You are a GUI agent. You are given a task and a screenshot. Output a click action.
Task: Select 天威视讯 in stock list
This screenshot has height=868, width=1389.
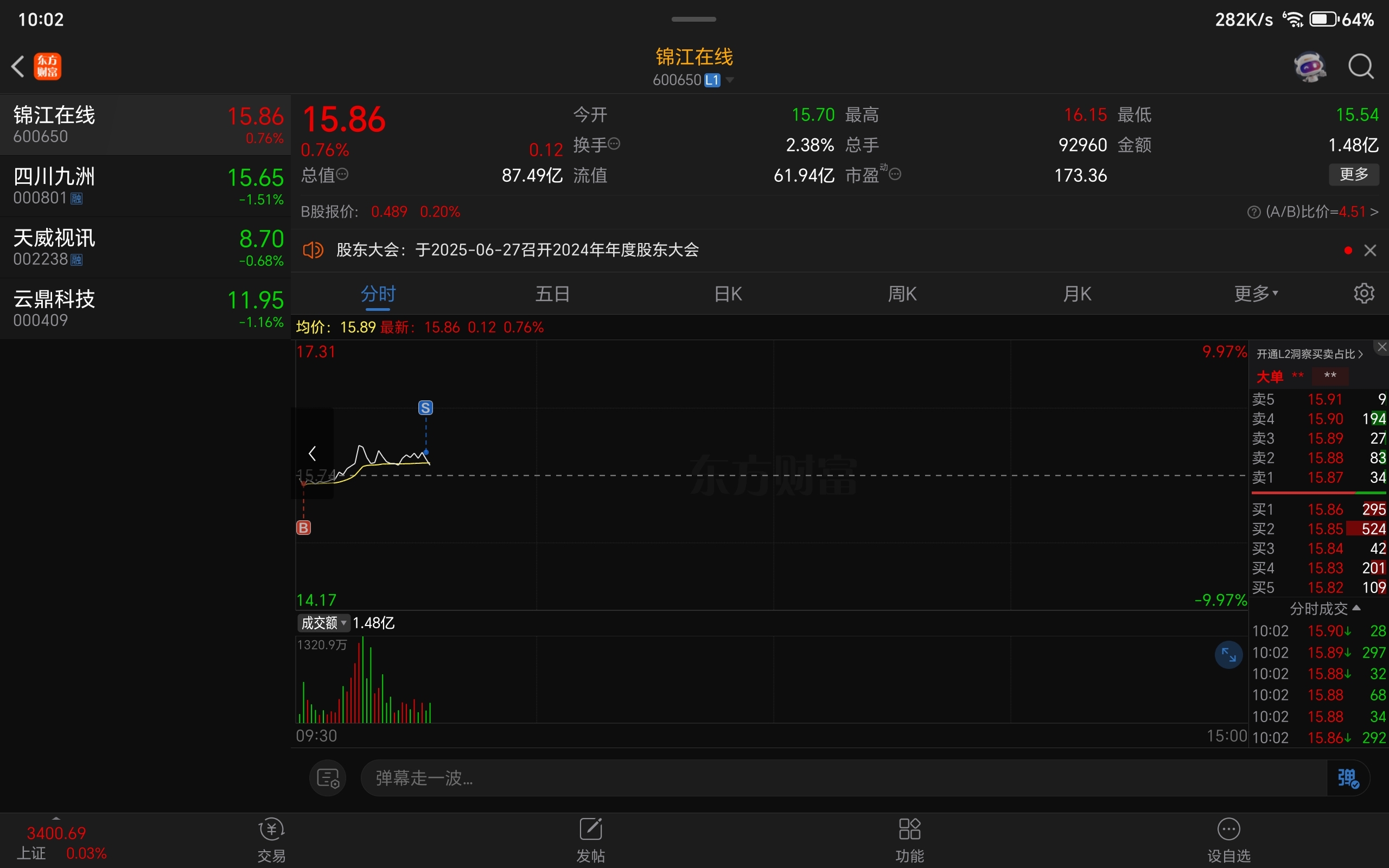coord(145,247)
